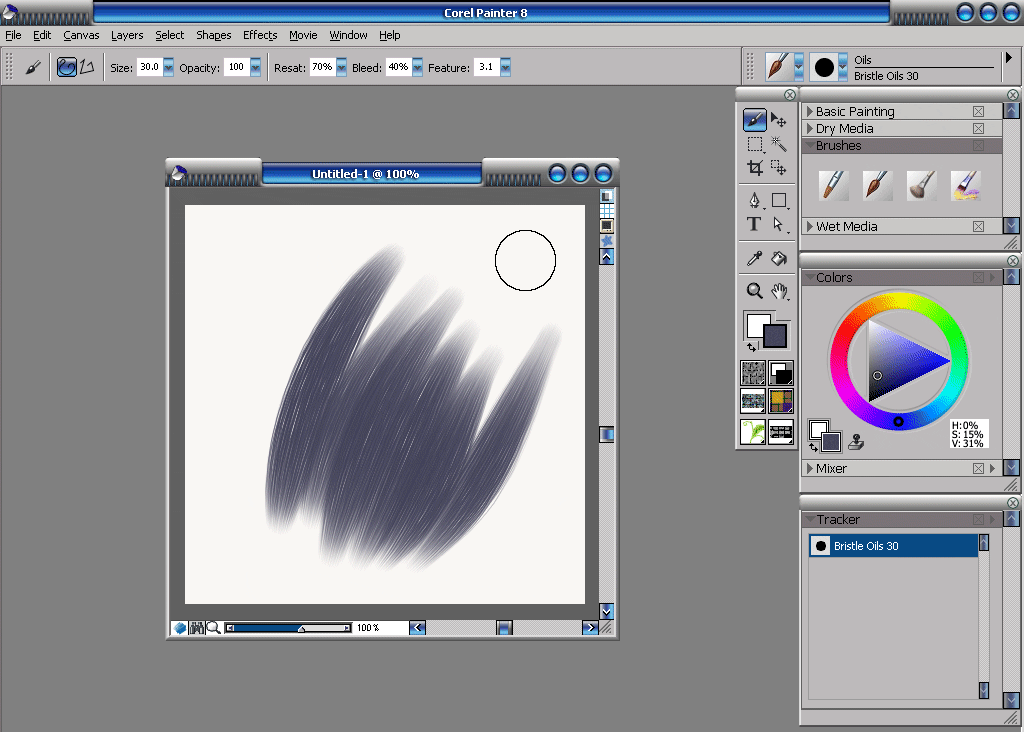Select the Paint Bucket tool

point(779,259)
